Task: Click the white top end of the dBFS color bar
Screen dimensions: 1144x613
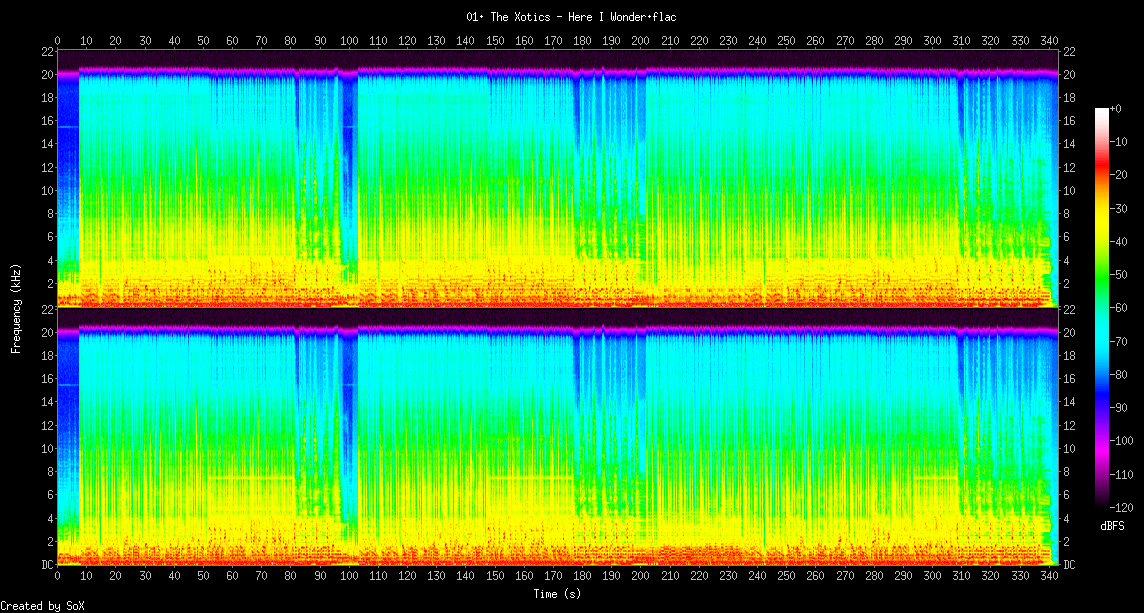Action: coord(1101,111)
